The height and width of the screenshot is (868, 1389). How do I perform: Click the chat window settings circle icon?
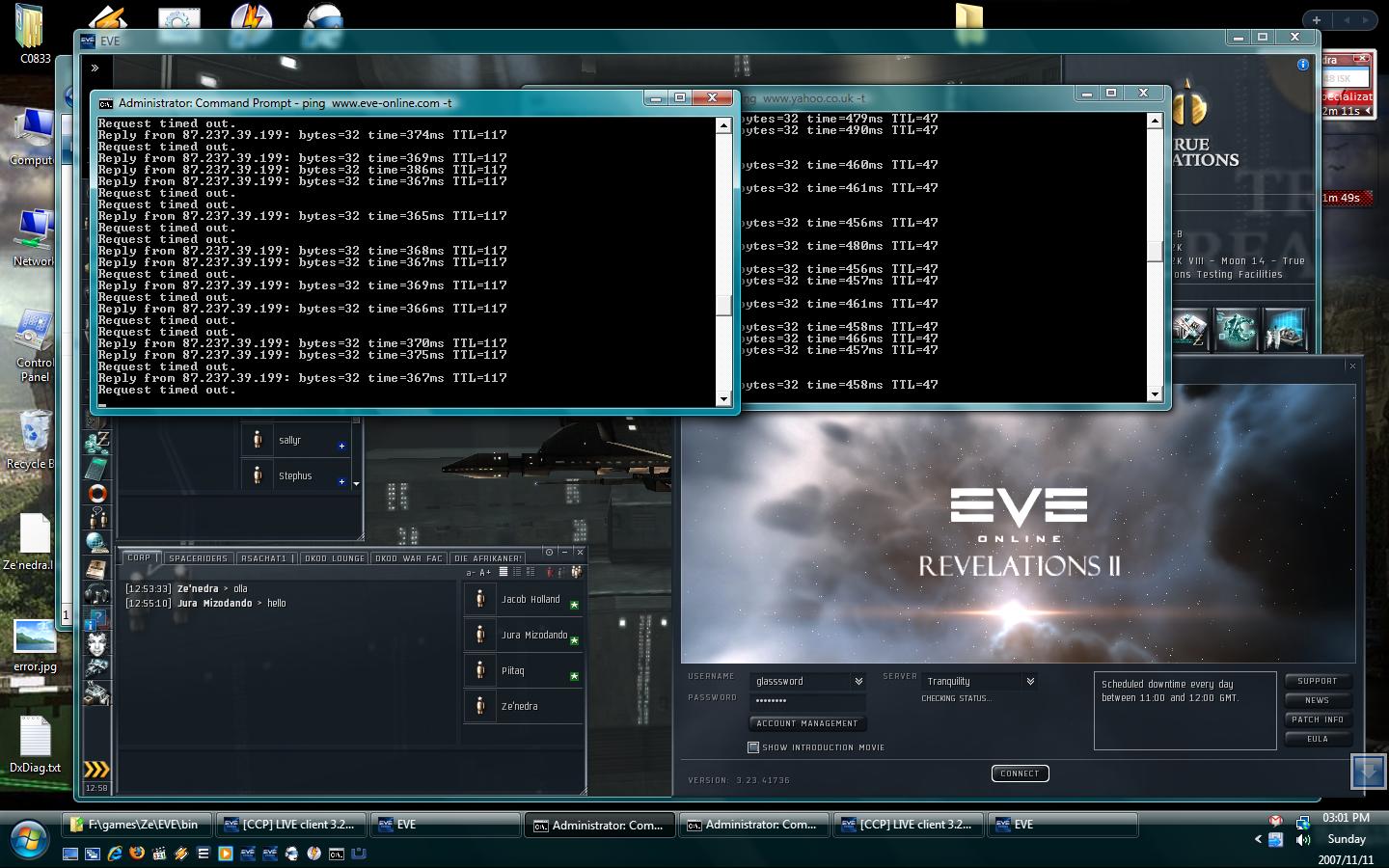[549, 553]
